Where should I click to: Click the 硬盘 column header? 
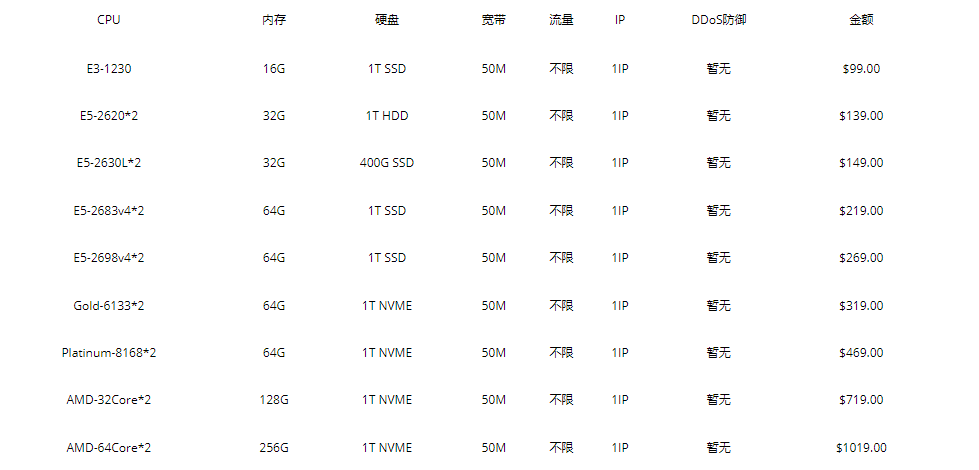coord(386,20)
